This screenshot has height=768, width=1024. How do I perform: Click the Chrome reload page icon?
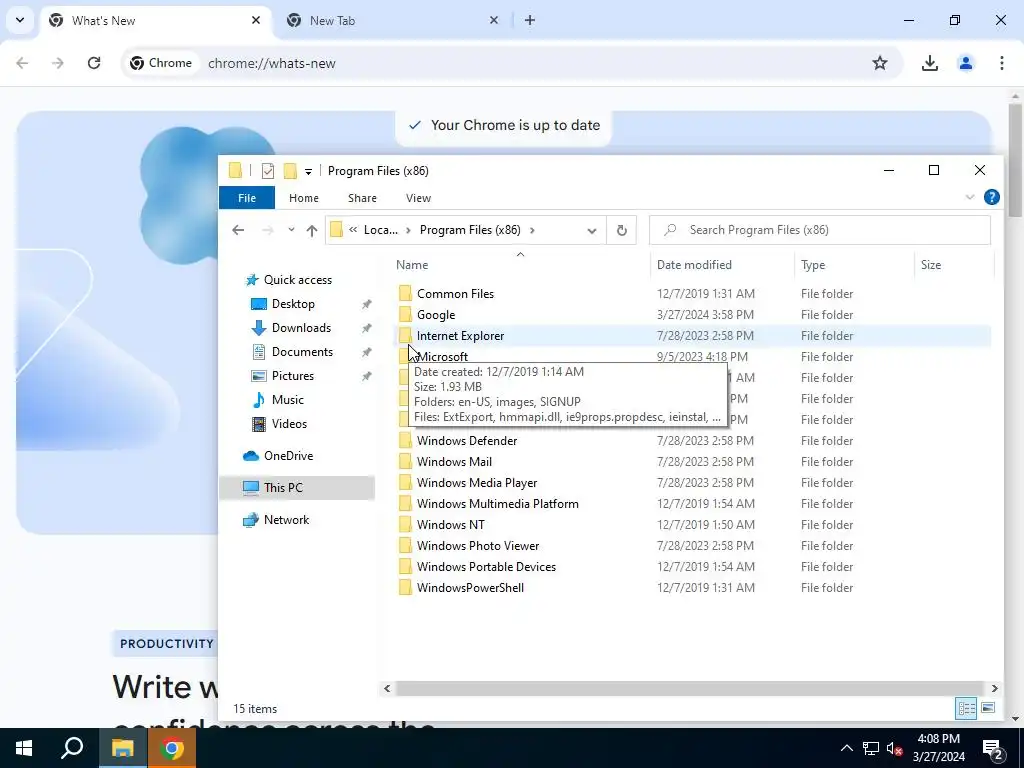pyautogui.click(x=94, y=63)
